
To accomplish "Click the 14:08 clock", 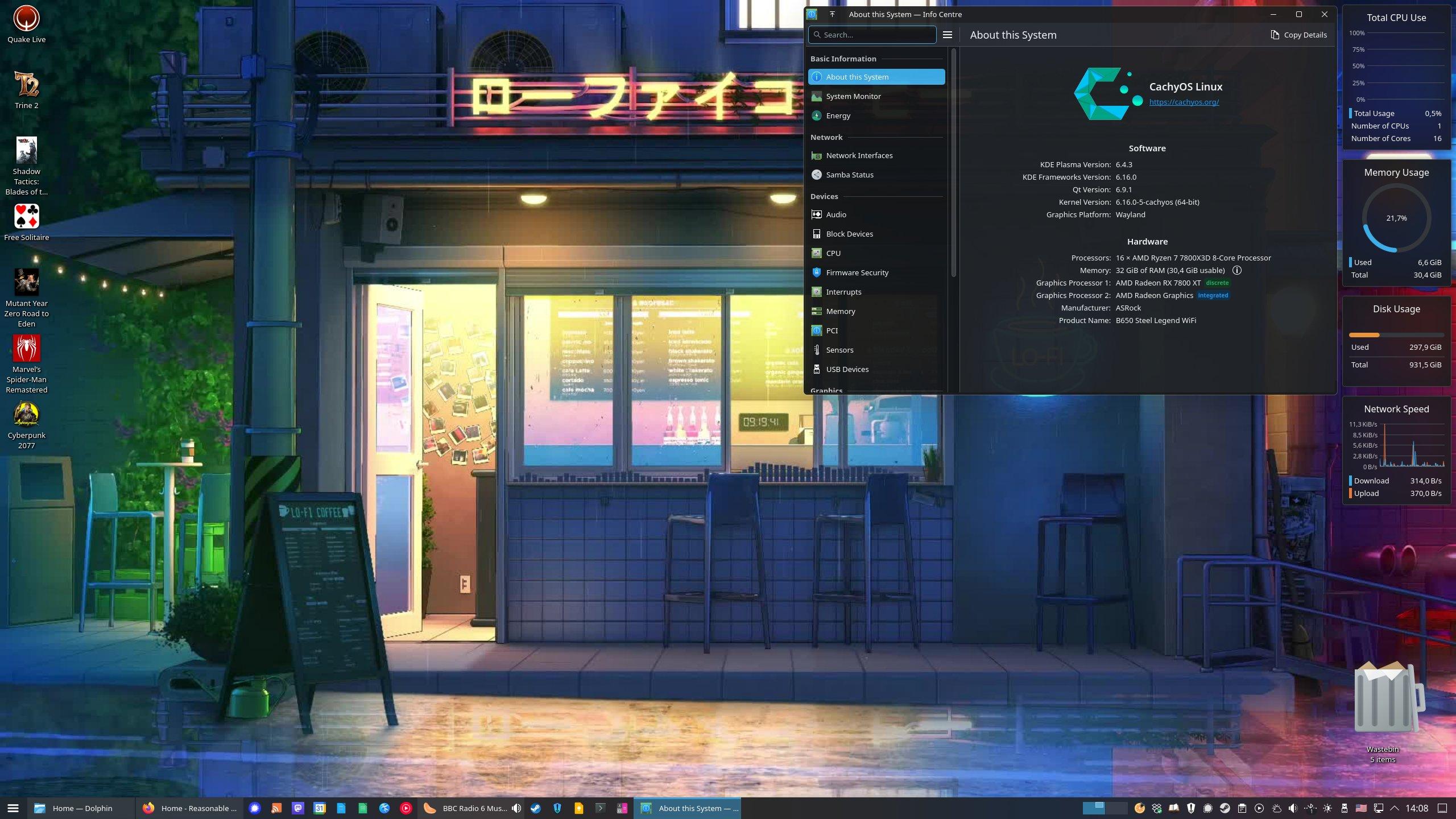I will click(x=1417, y=808).
